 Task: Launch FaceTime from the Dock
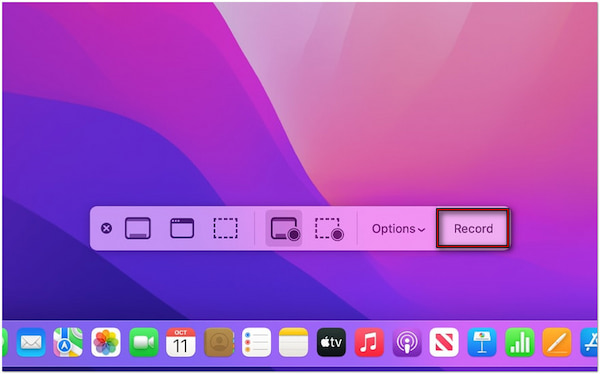[143, 342]
